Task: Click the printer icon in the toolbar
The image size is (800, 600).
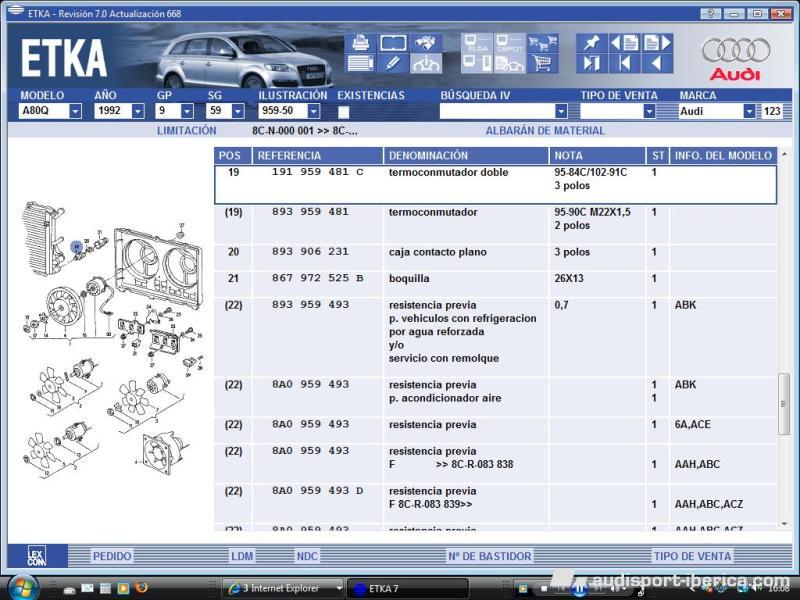Action: (361, 43)
